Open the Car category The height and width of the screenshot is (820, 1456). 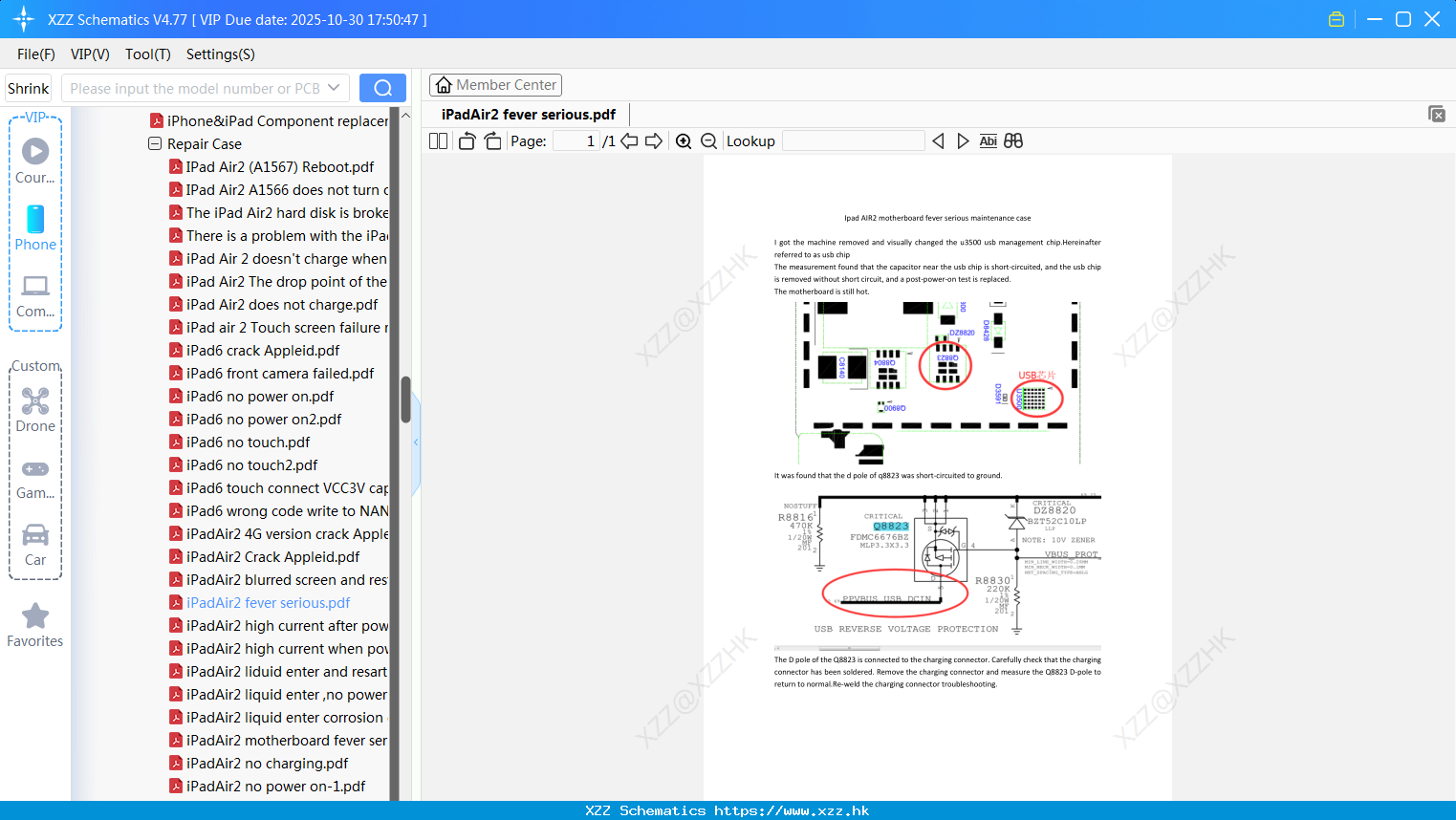[x=35, y=544]
